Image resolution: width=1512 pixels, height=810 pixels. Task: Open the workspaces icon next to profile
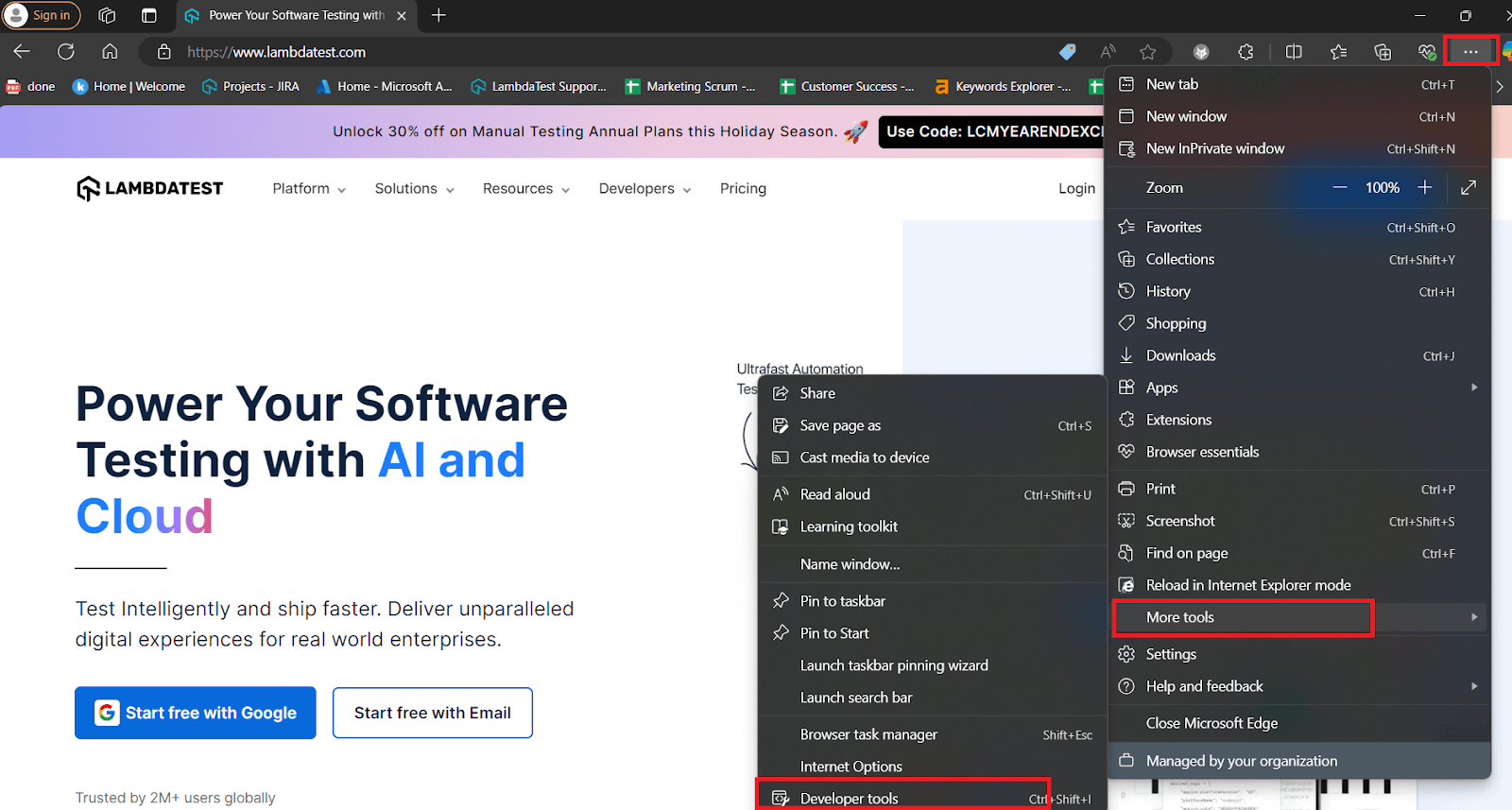(x=107, y=15)
